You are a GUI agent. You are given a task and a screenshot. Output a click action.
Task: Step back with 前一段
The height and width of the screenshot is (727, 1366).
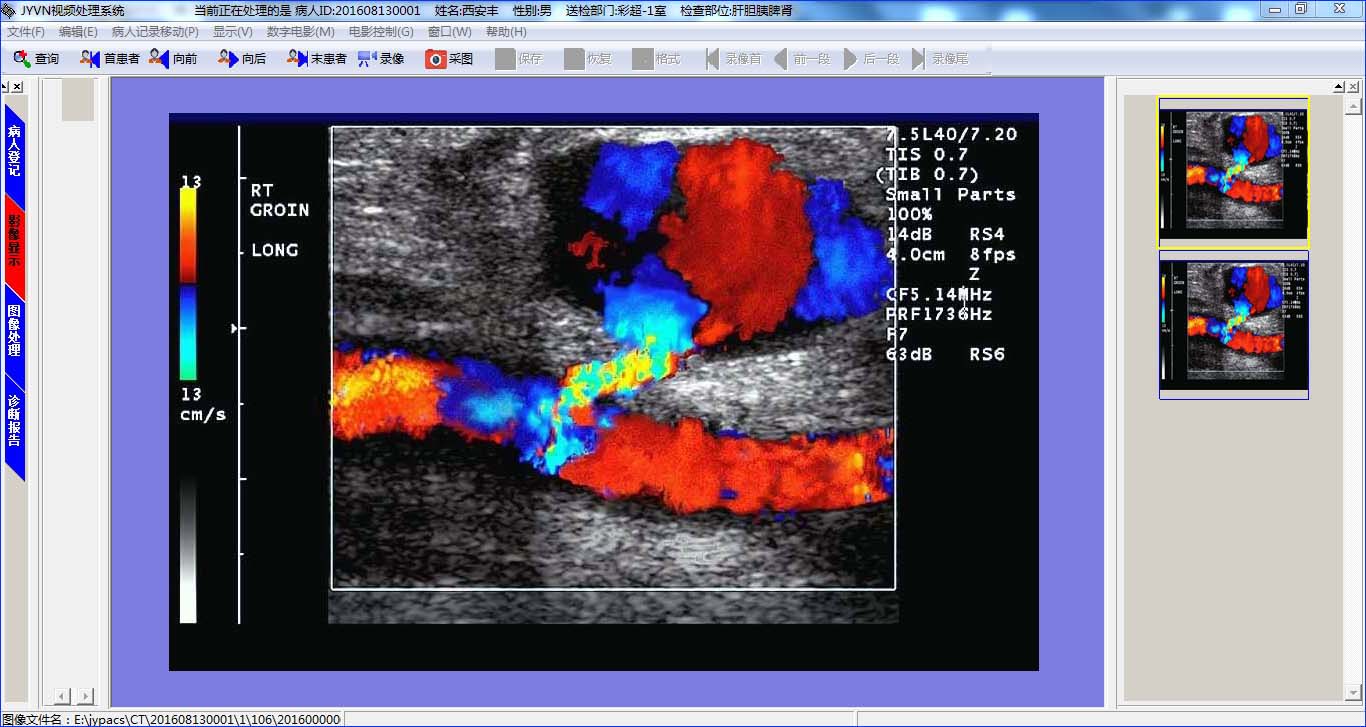pyautogui.click(x=802, y=59)
